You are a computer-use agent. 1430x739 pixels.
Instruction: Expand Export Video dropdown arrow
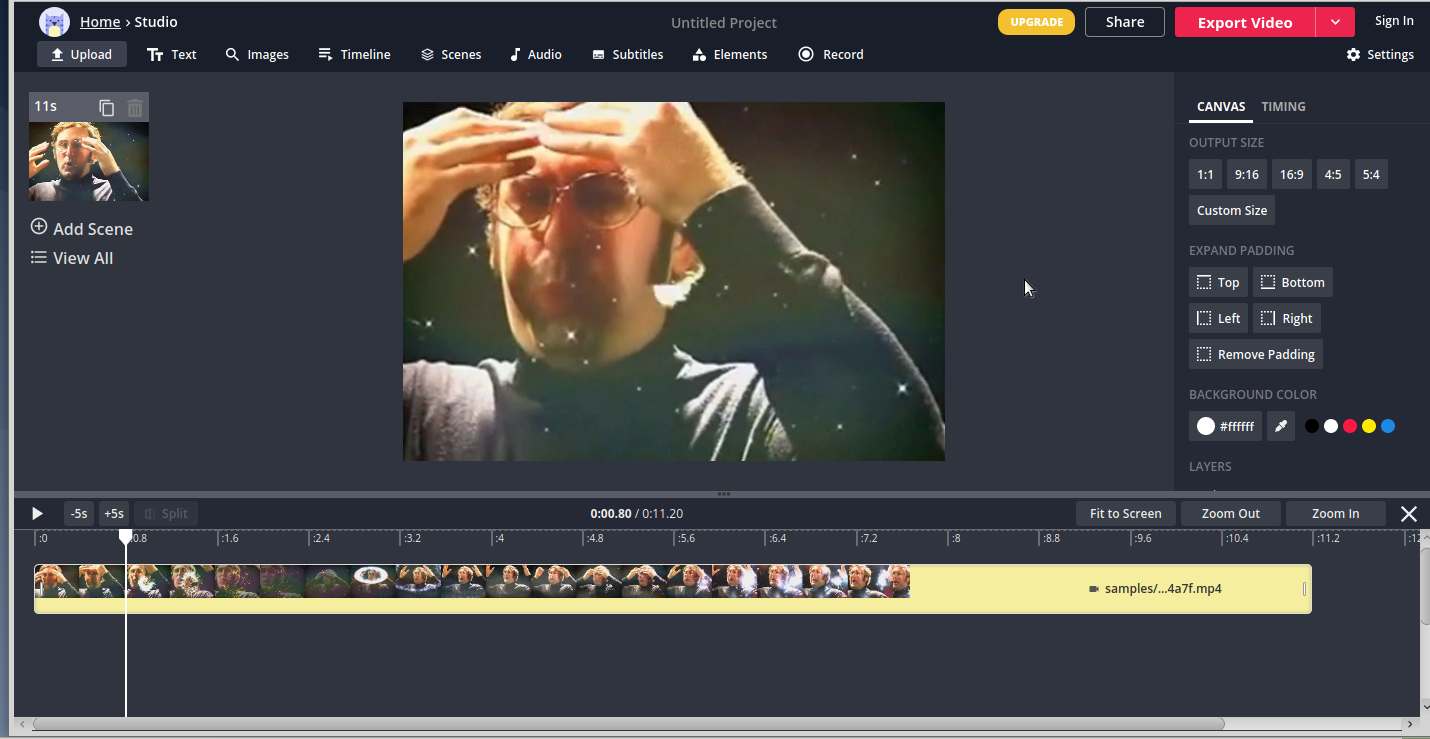pyautogui.click(x=1335, y=22)
